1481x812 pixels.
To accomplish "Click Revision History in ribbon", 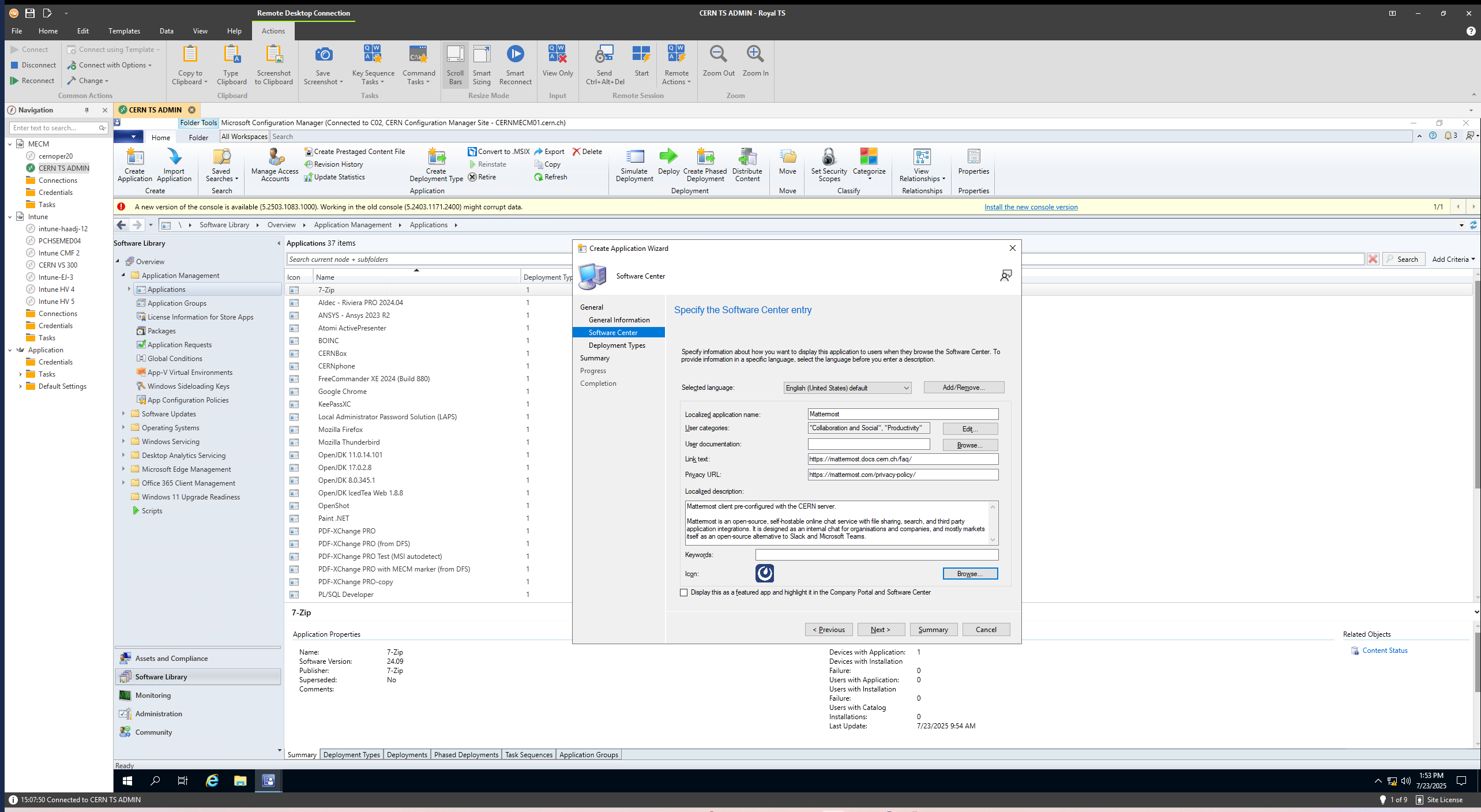I will tap(334, 164).
